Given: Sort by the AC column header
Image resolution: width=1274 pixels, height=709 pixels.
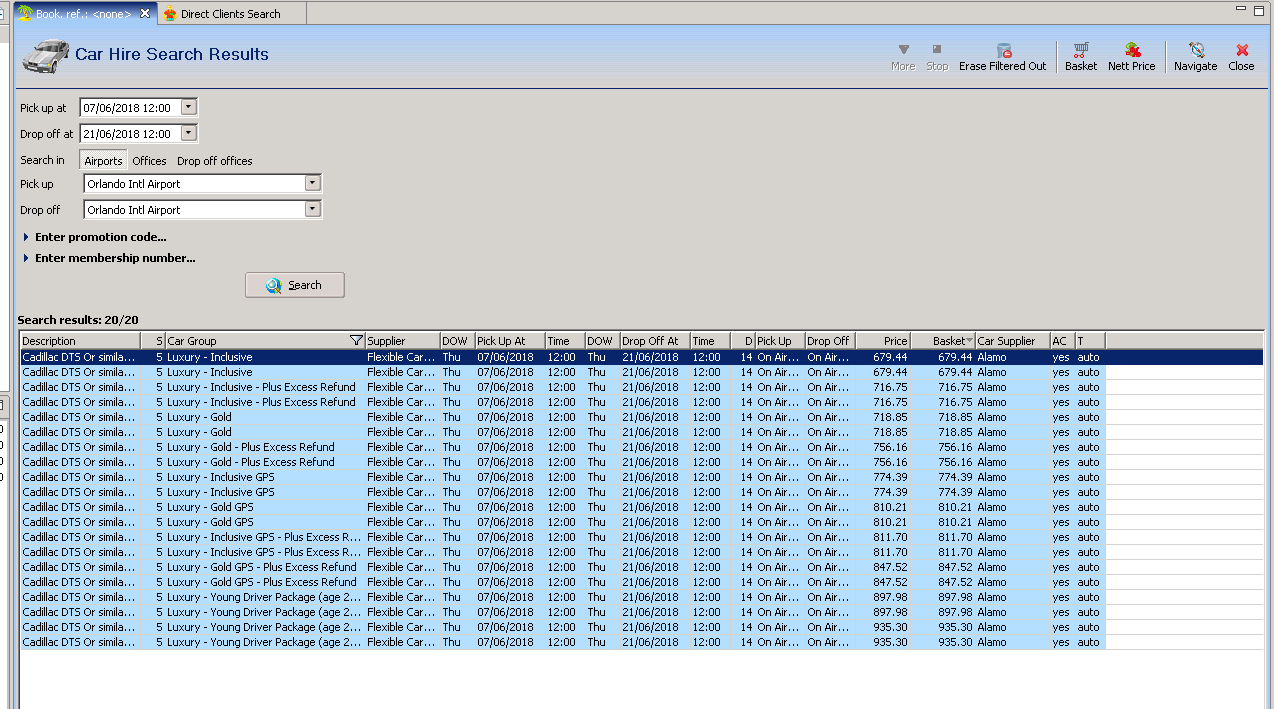Looking at the screenshot, I should click(x=1062, y=341).
